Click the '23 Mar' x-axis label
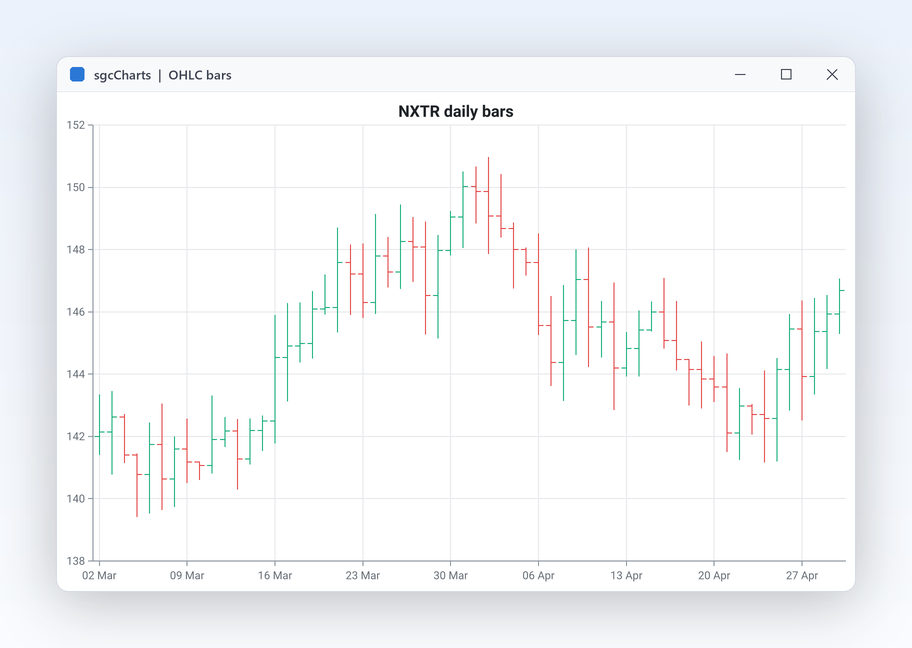This screenshot has height=648, width=912. [x=362, y=575]
